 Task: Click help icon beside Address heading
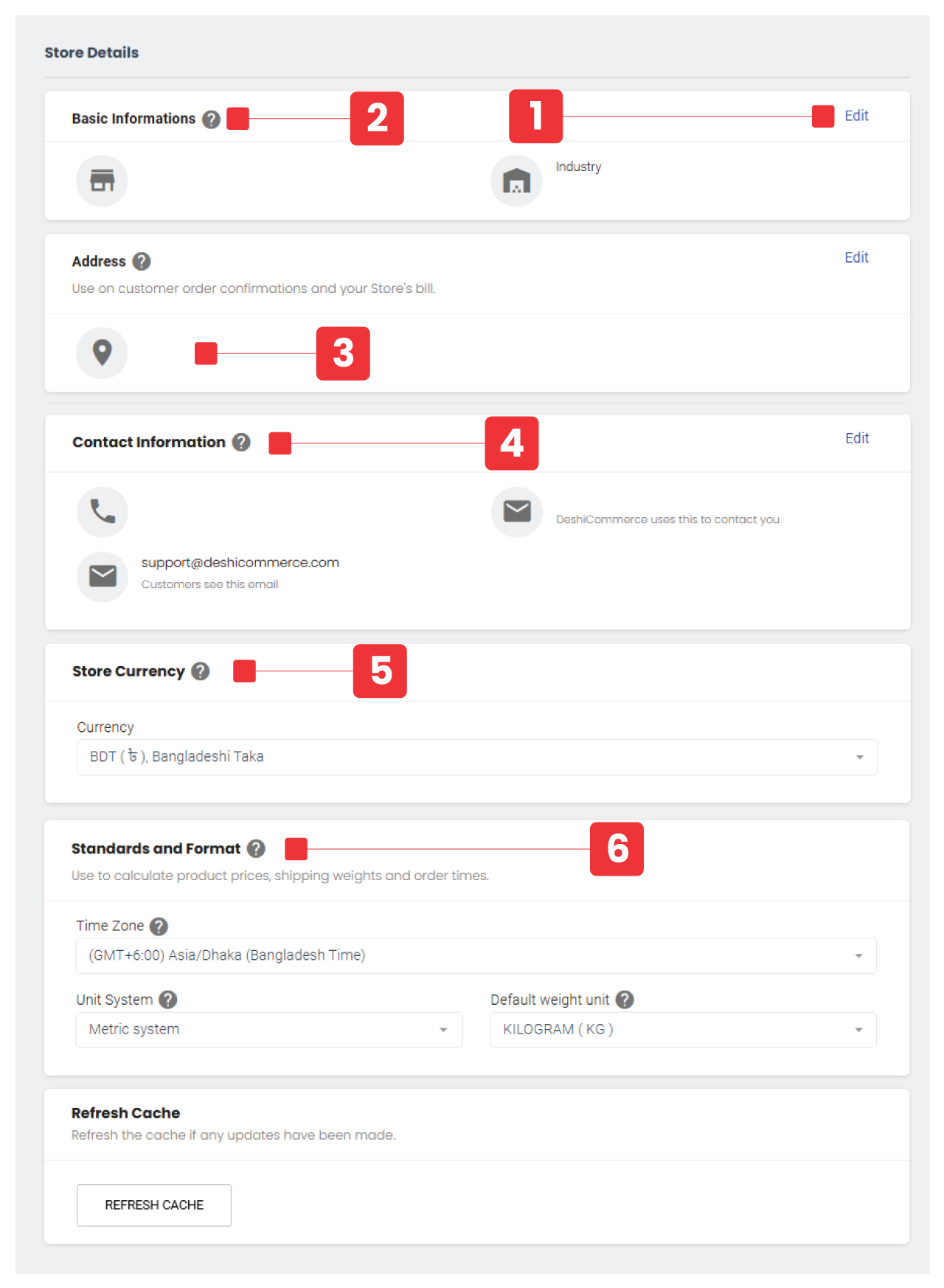[142, 261]
